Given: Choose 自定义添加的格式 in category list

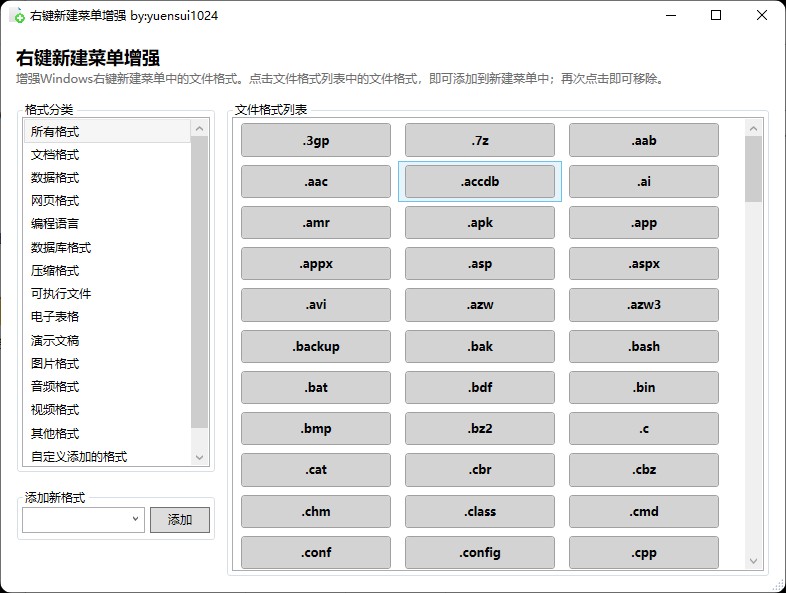Looking at the screenshot, I should pos(107,457).
